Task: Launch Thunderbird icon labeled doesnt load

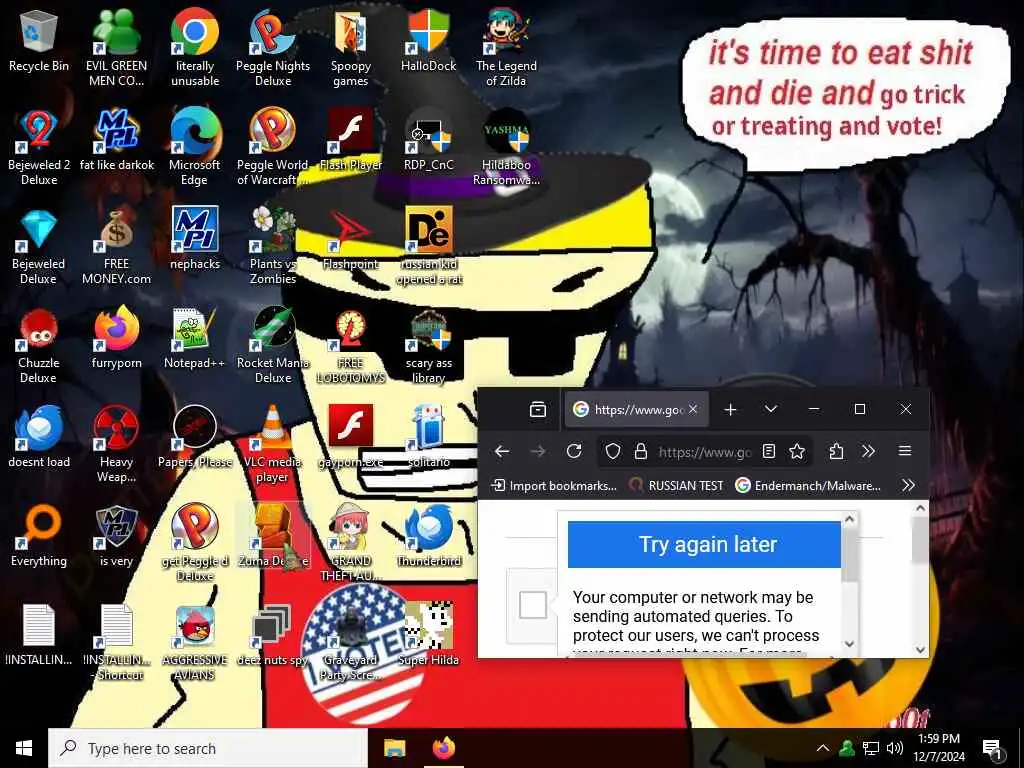Action: click(39, 436)
